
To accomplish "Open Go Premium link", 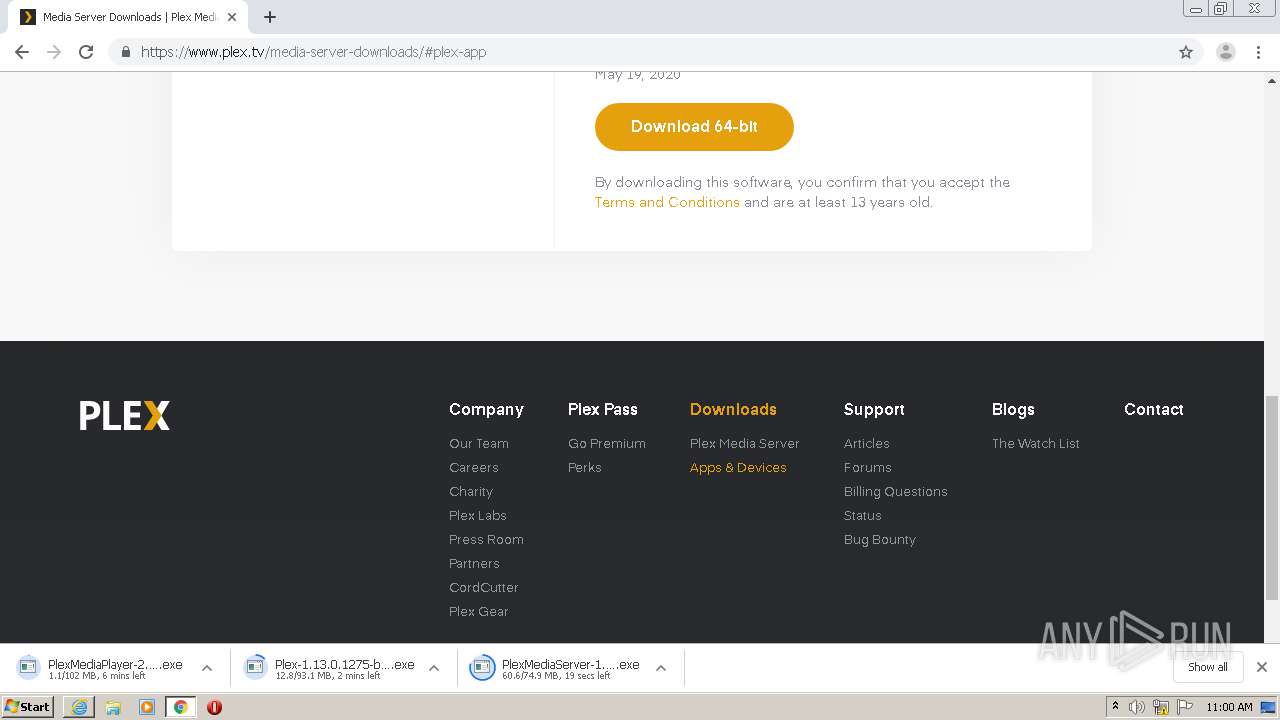I will (x=607, y=443).
